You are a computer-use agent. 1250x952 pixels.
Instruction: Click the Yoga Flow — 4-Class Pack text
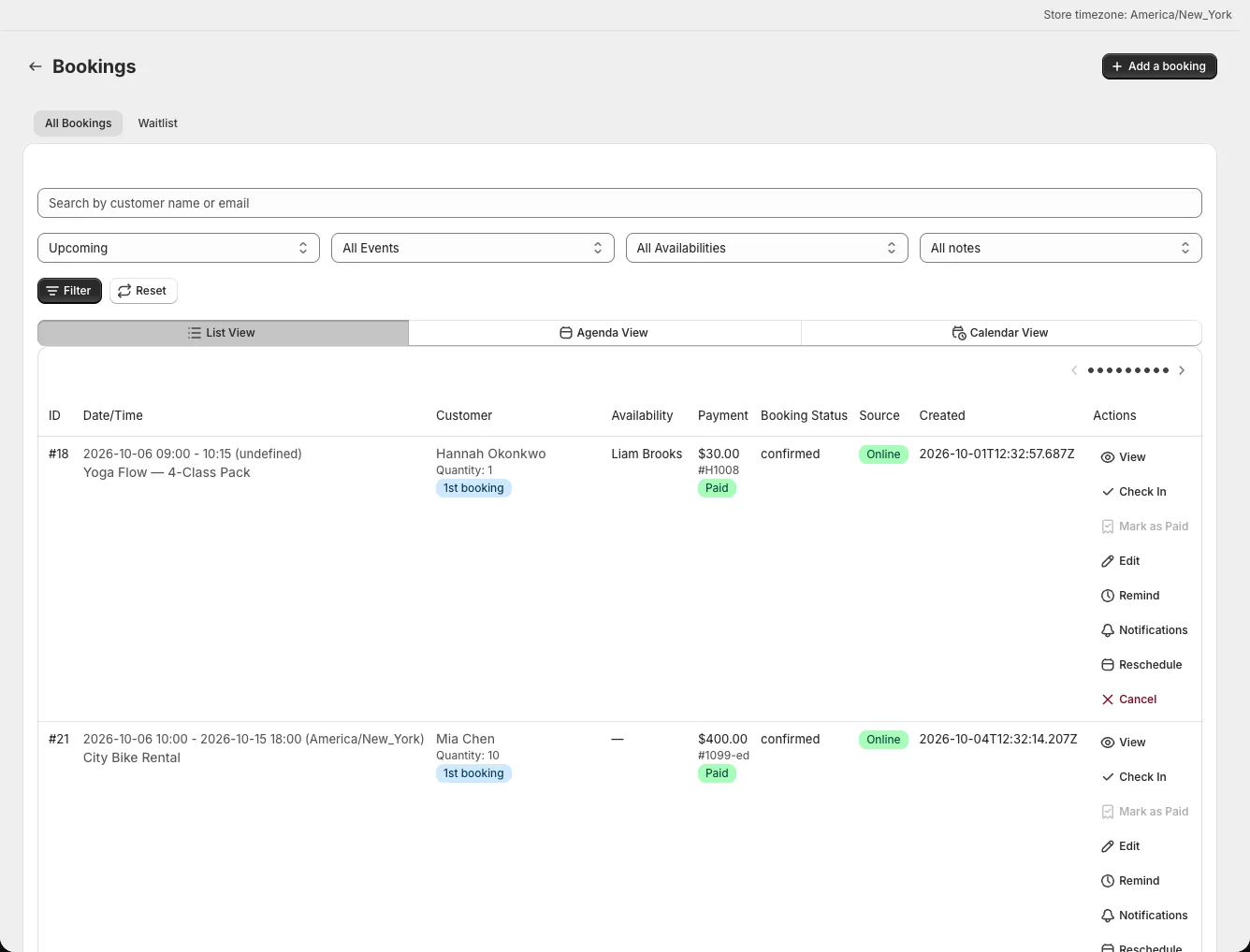click(x=167, y=472)
